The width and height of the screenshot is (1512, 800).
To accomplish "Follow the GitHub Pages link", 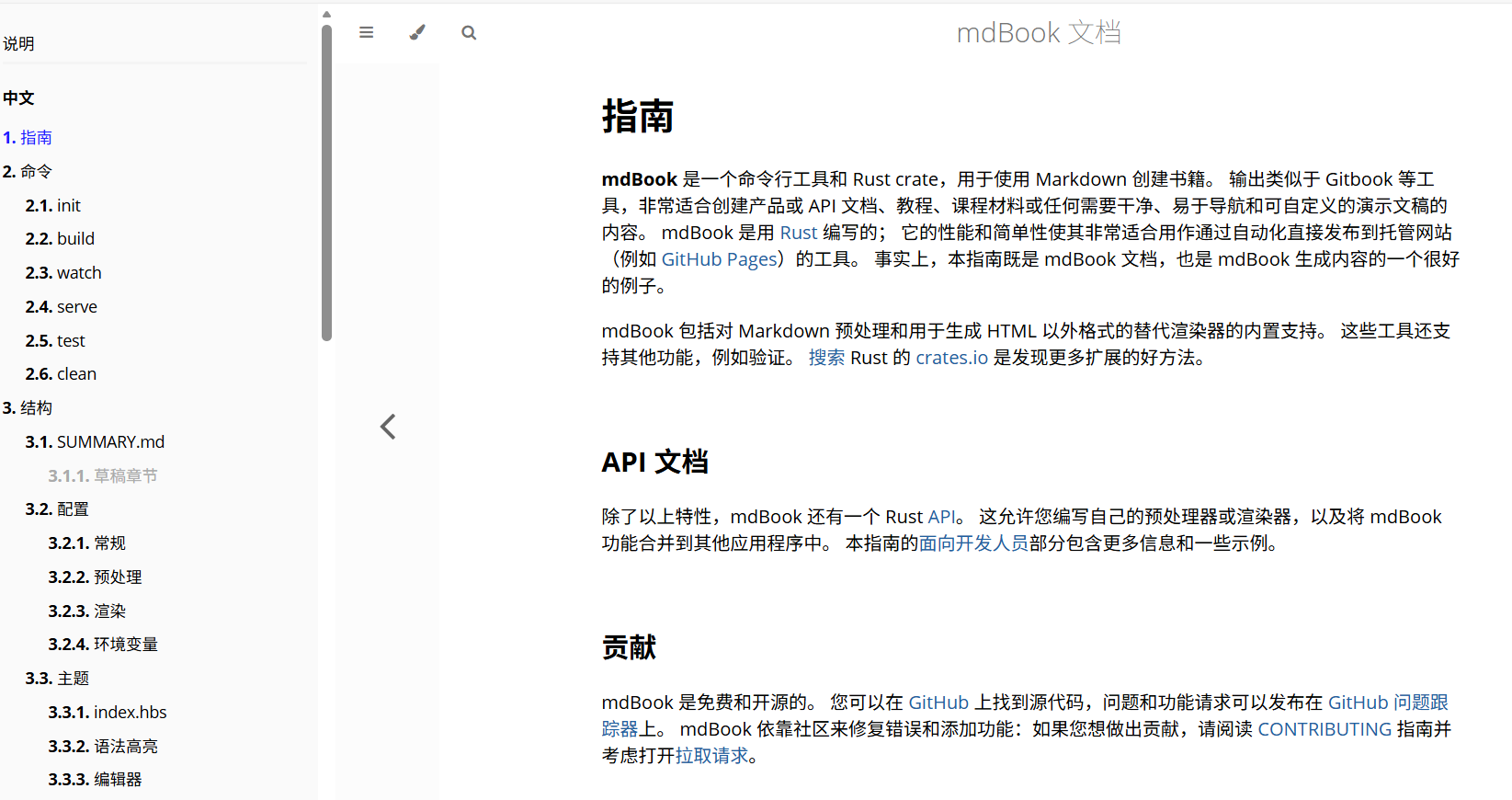I will pyautogui.click(x=720, y=259).
